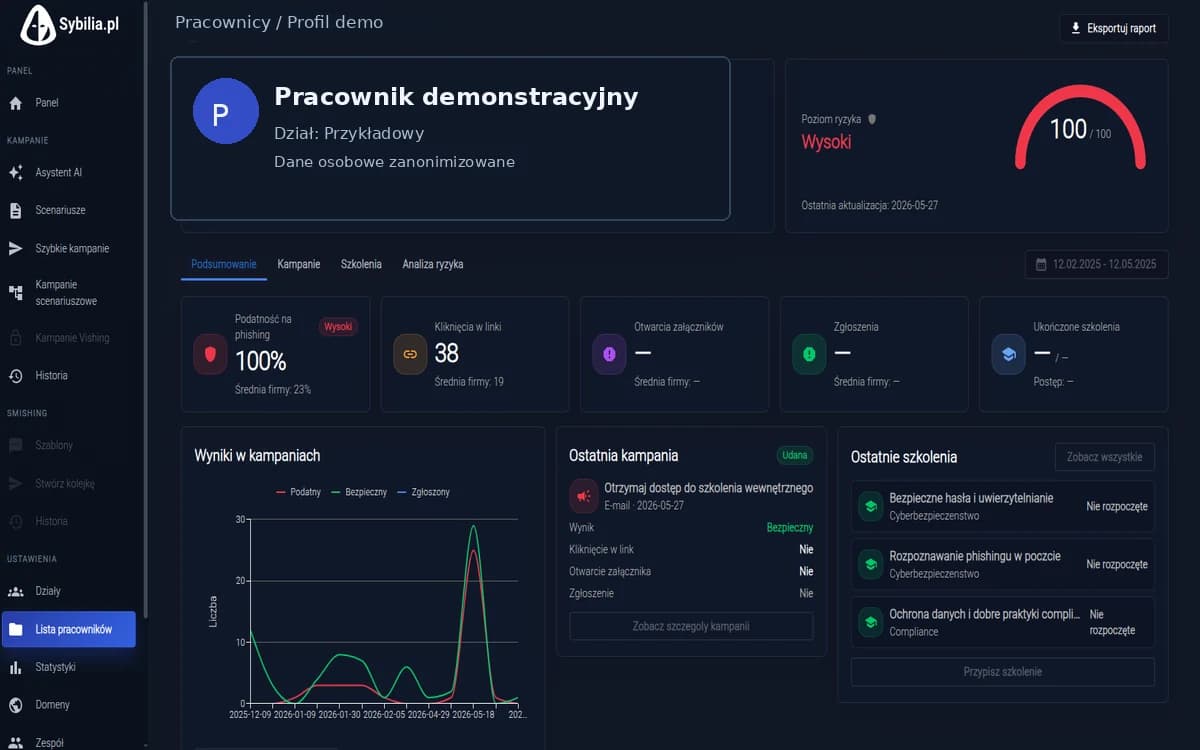The height and width of the screenshot is (750, 1200).
Task: Click the graduation cap Ukończone szkolenia icon
Action: pyautogui.click(x=1008, y=354)
